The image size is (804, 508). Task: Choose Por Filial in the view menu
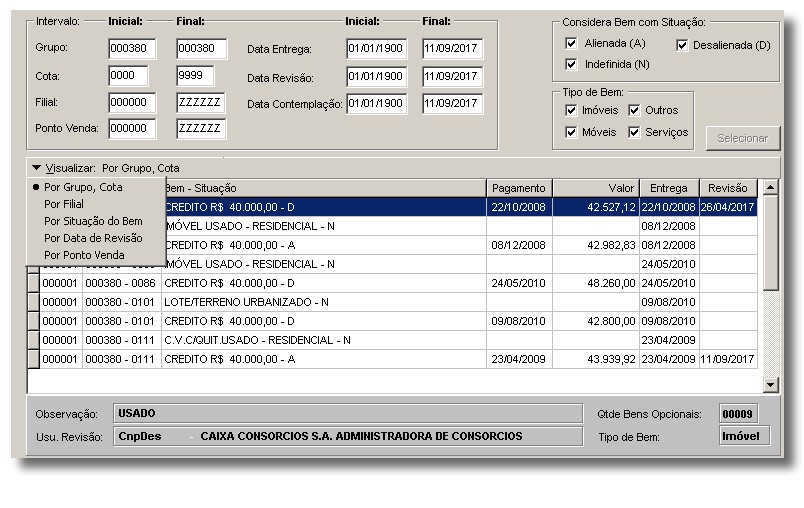tap(64, 204)
